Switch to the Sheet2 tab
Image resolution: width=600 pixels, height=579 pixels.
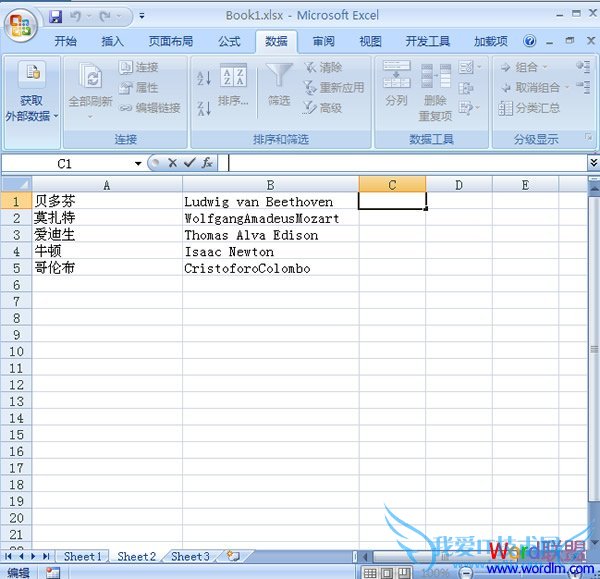[137, 556]
